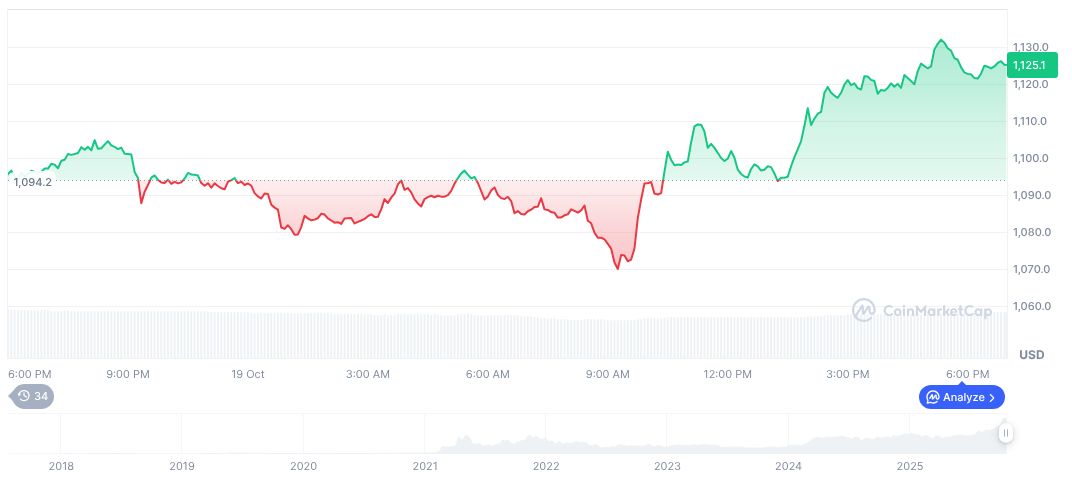Click the 19 Oct date label
1072x477 pixels.
pos(247,374)
